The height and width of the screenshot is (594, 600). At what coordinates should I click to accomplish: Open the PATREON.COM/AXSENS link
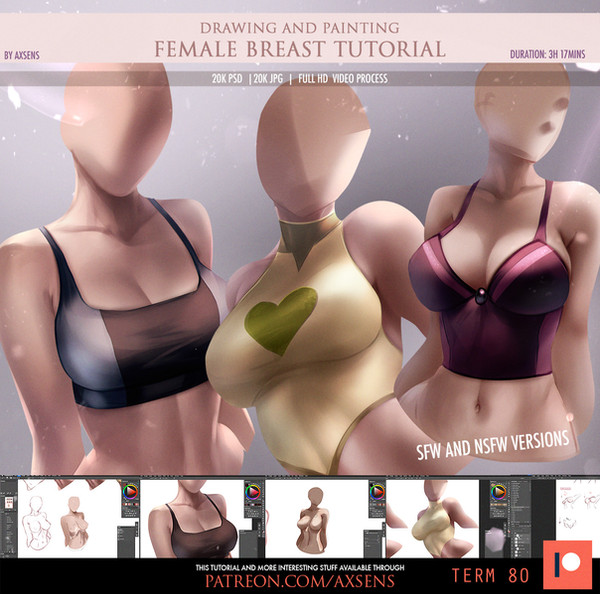point(300,581)
